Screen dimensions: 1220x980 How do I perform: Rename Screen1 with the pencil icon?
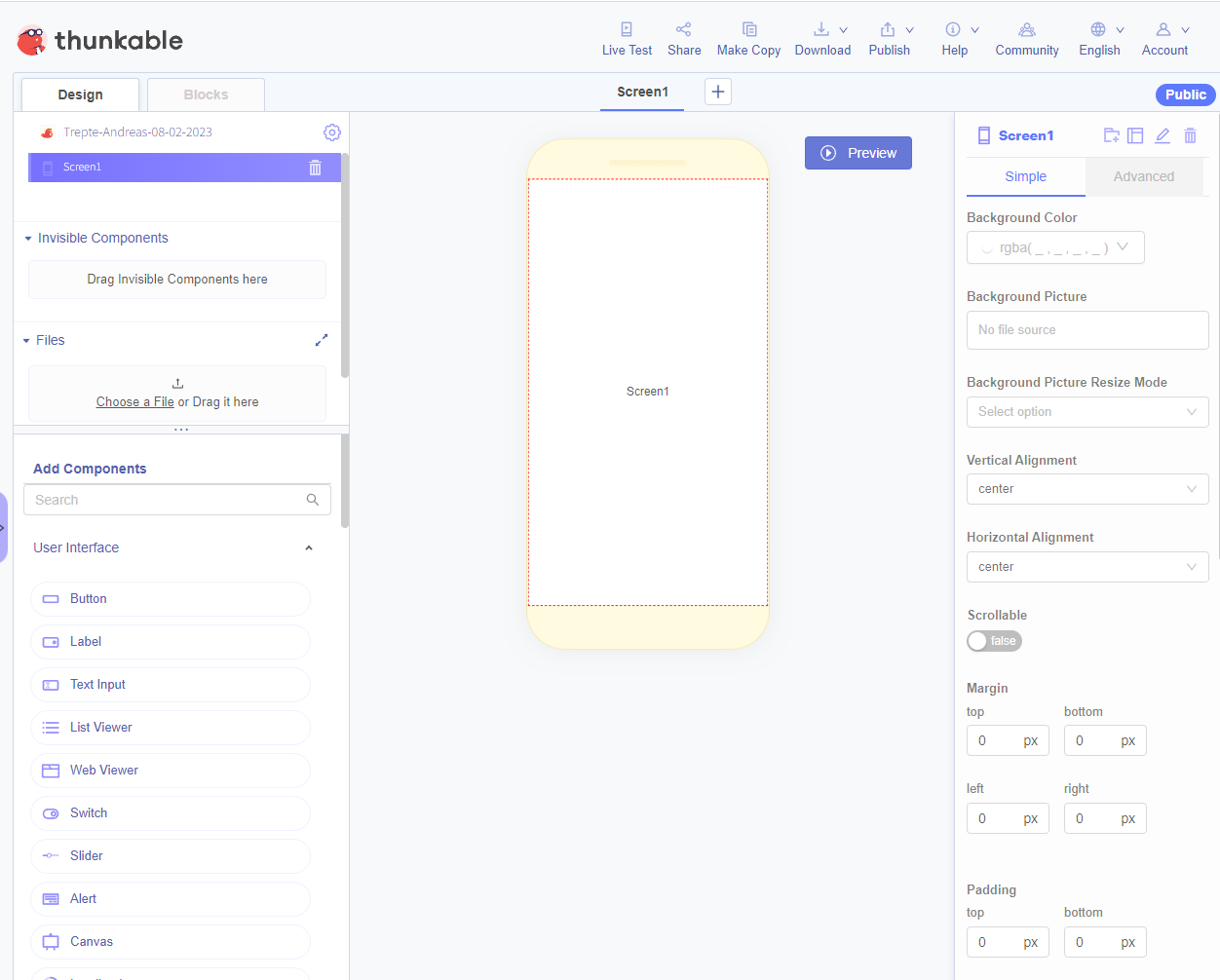(1163, 135)
